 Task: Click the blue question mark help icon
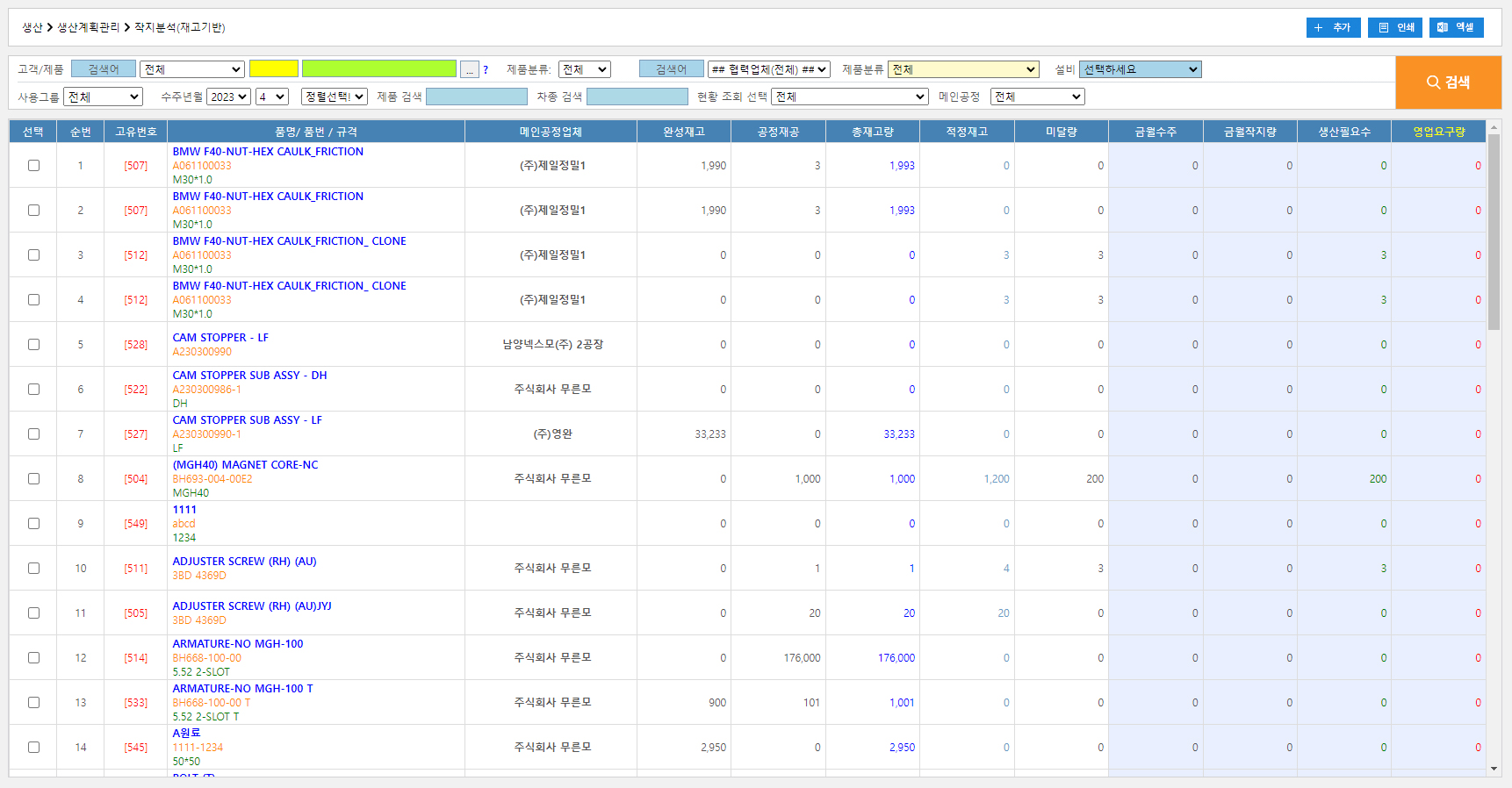(x=486, y=70)
